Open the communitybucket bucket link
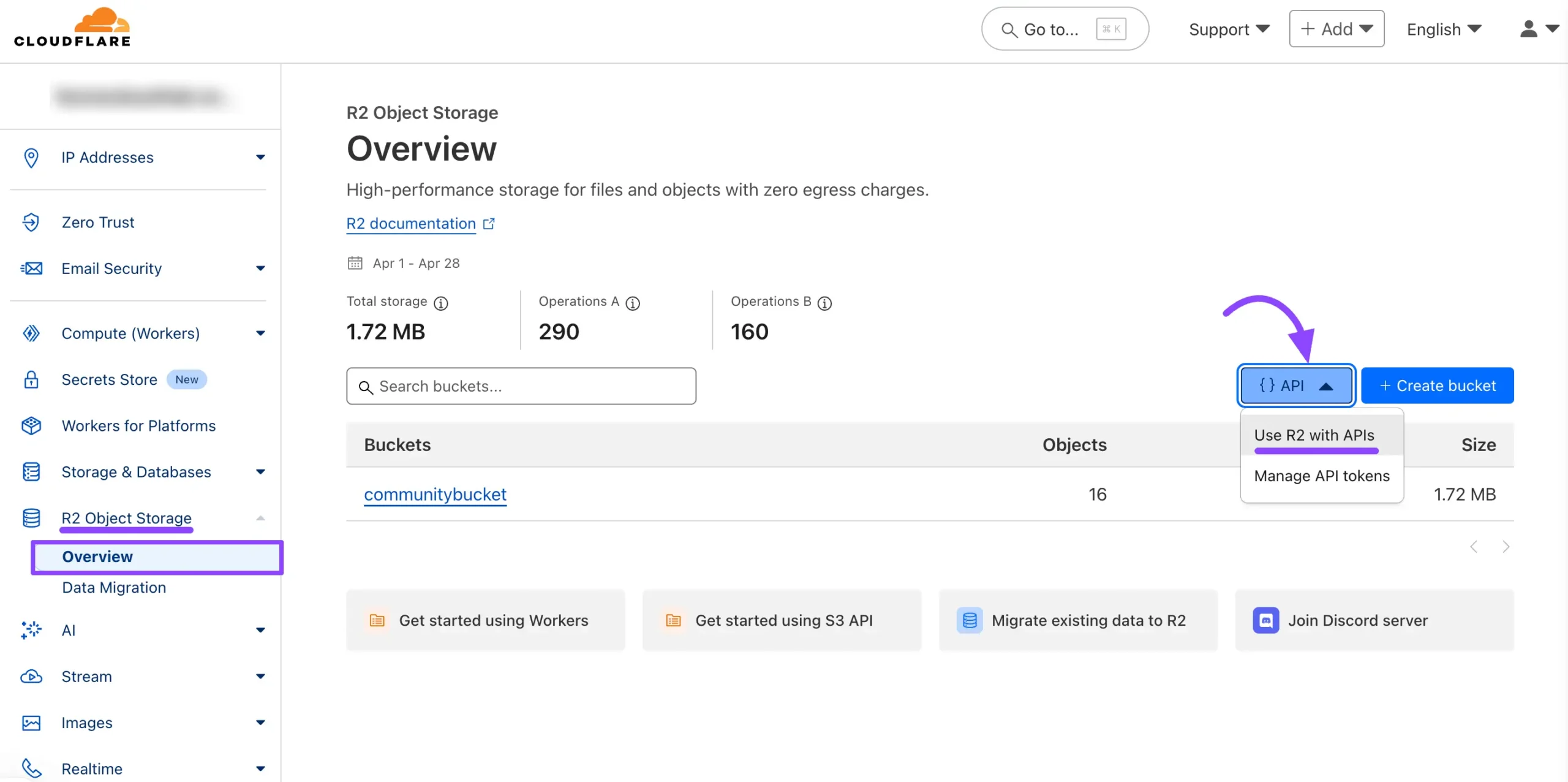The width and height of the screenshot is (1568, 782). [435, 495]
